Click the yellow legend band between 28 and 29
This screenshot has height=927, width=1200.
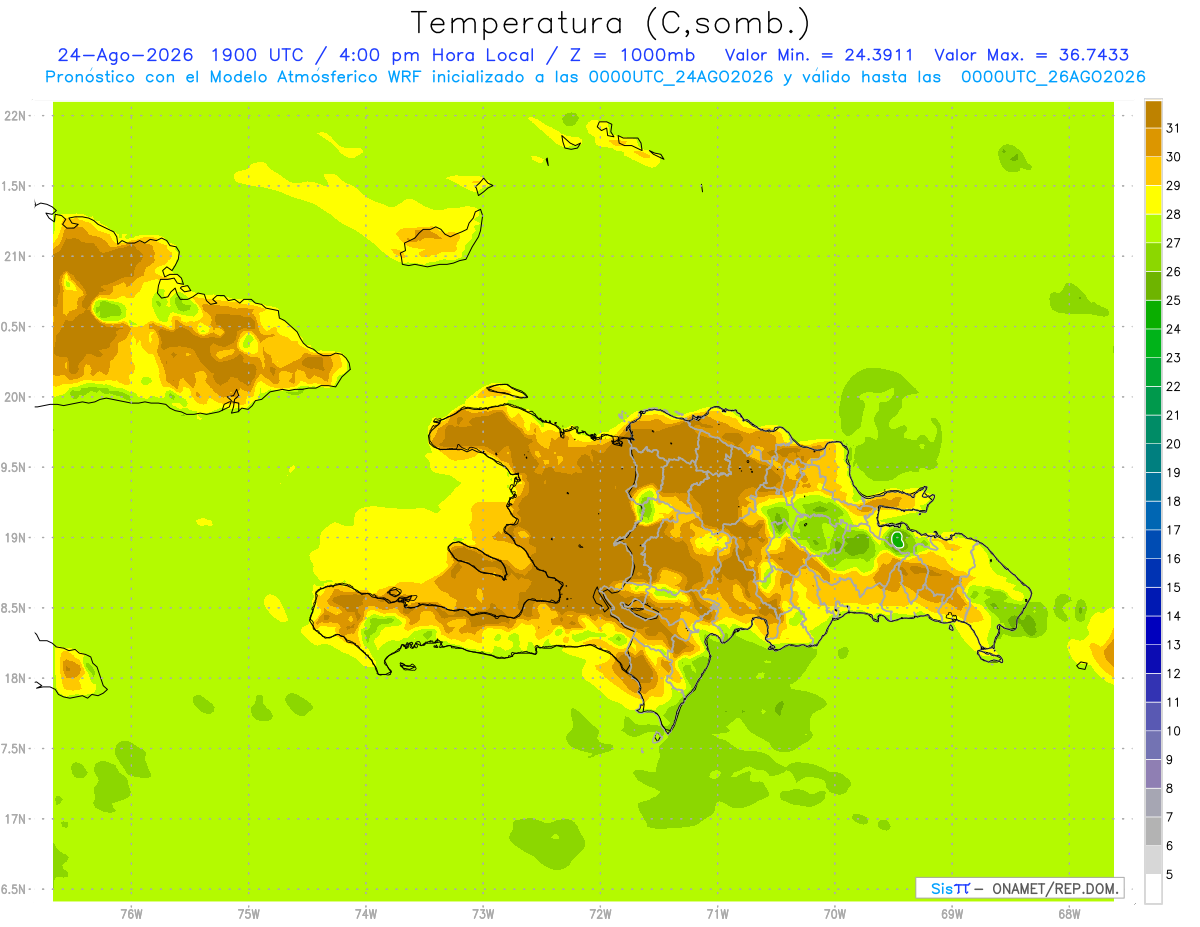(1153, 200)
